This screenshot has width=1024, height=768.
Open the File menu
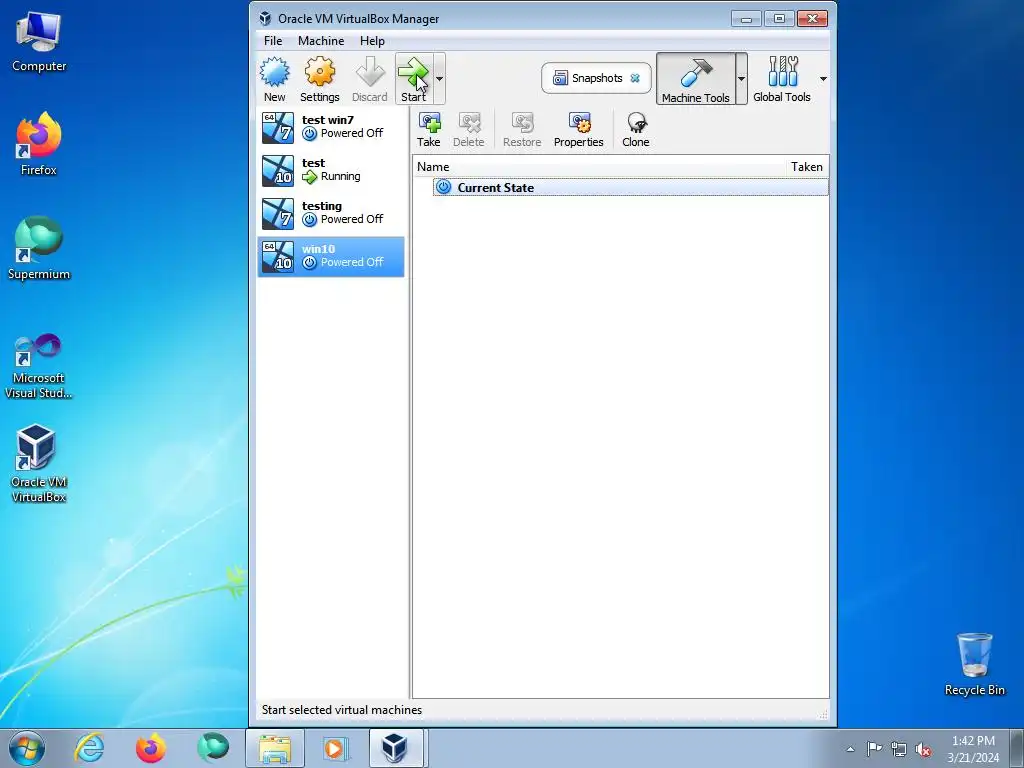[x=273, y=40]
